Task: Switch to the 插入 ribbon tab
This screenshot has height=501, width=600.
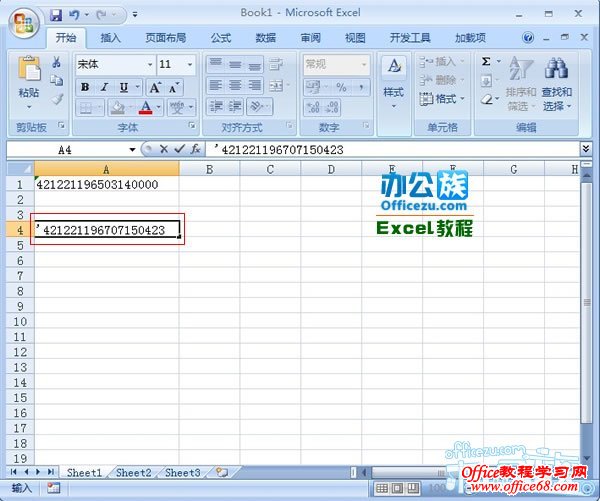Action: 111,38
